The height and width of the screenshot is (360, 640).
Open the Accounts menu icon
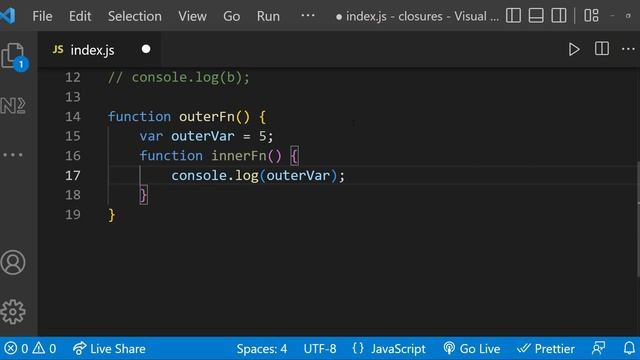click(13, 262)
